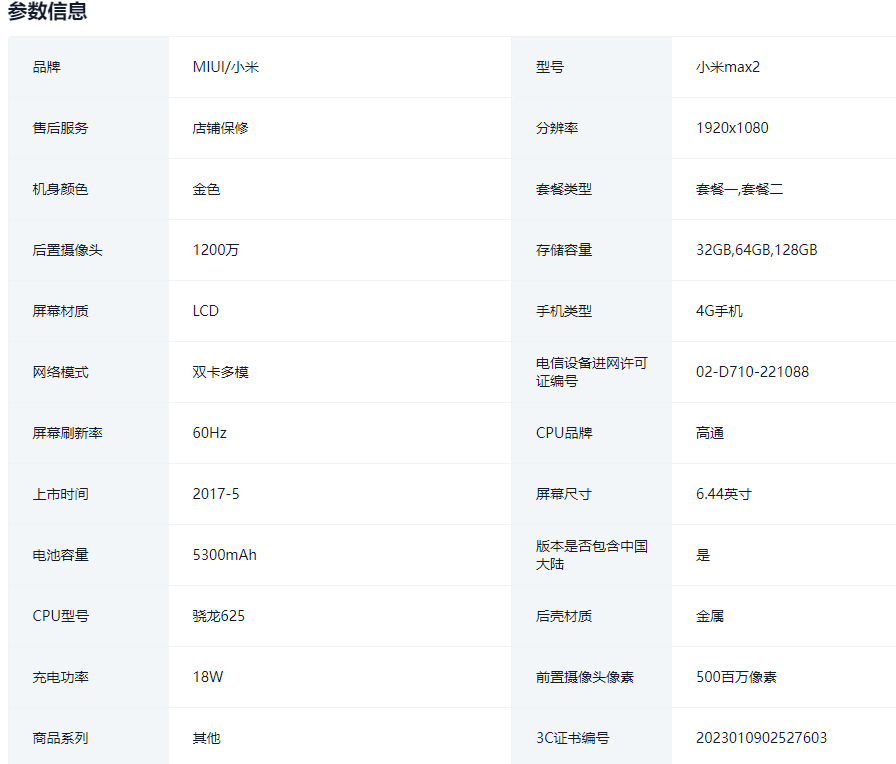This screenshot has height=764, width=896.
Task: Select the 上市时间 label
Action: (61, 494)
